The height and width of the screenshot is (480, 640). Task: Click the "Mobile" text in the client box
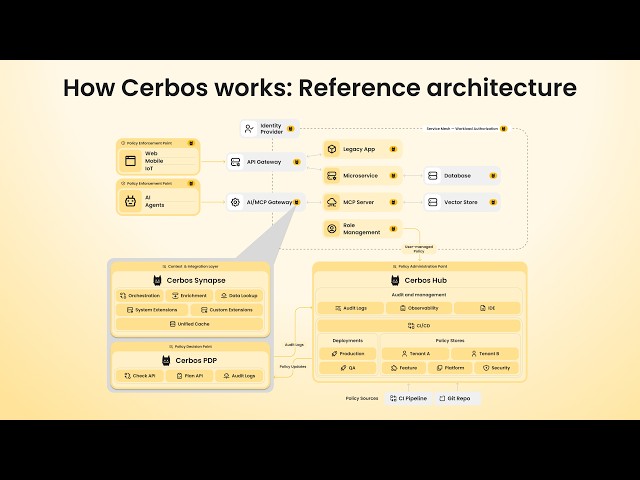pyautogui.click(x=154, y=161)
